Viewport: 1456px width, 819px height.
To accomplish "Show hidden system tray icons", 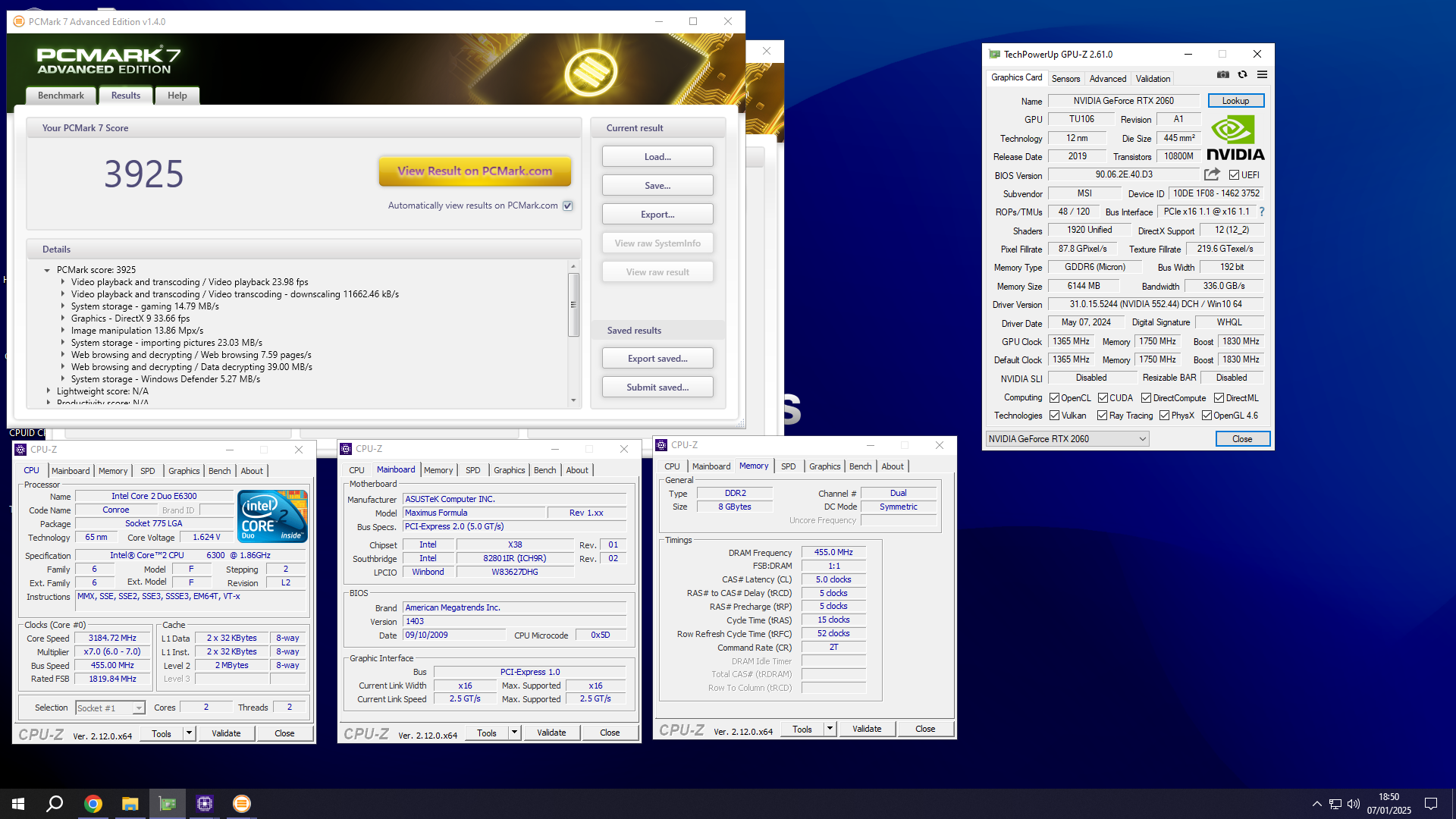I will 1317,804.
